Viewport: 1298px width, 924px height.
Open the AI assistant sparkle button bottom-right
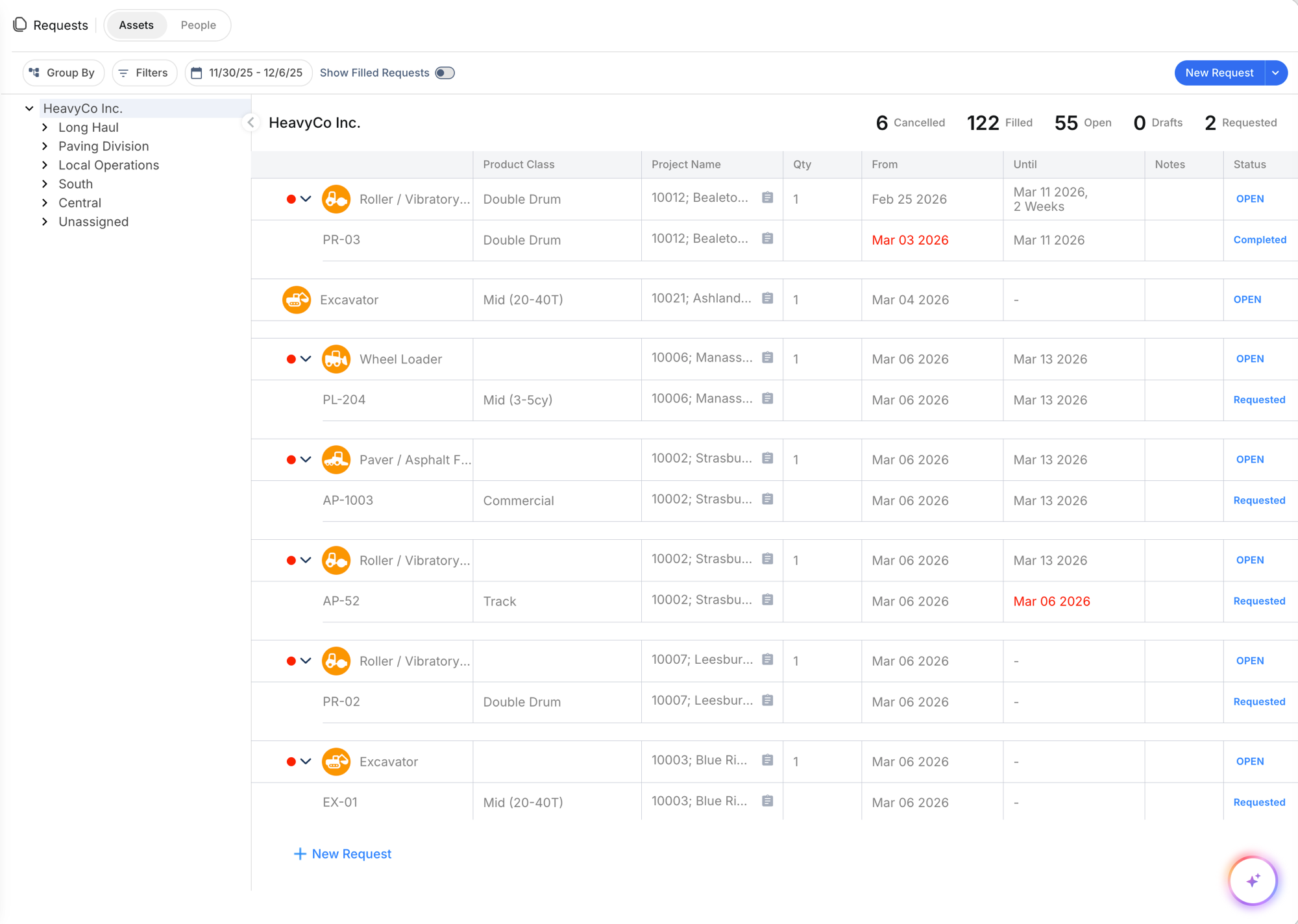[x=1253, y=881]
